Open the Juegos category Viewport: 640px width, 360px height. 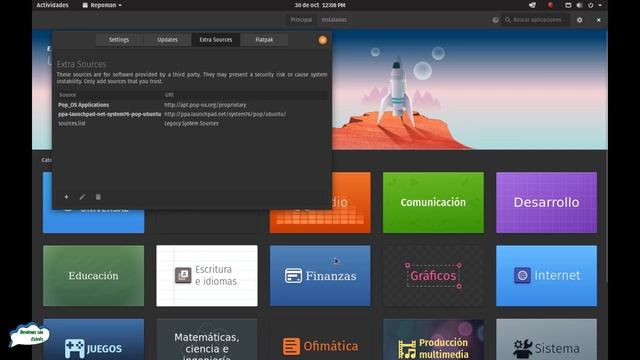click(93, 340)
